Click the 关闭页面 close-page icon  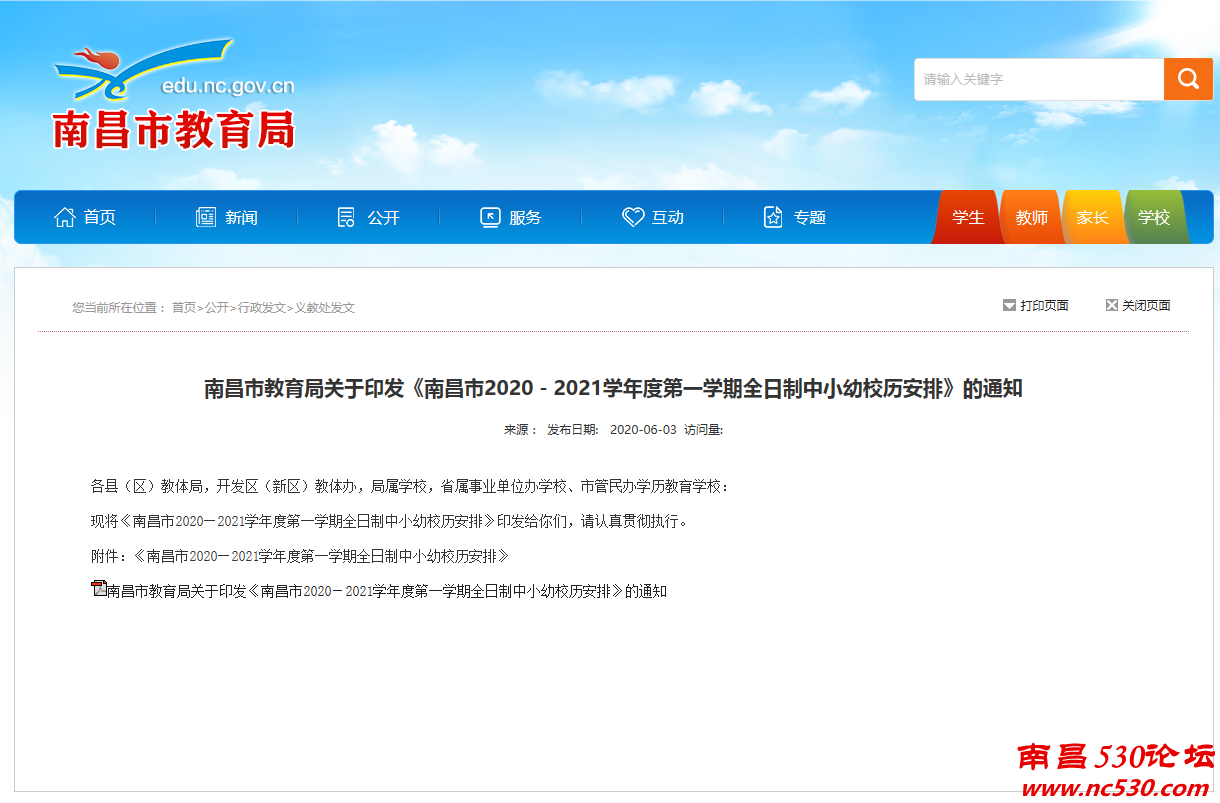[1111, 305]
